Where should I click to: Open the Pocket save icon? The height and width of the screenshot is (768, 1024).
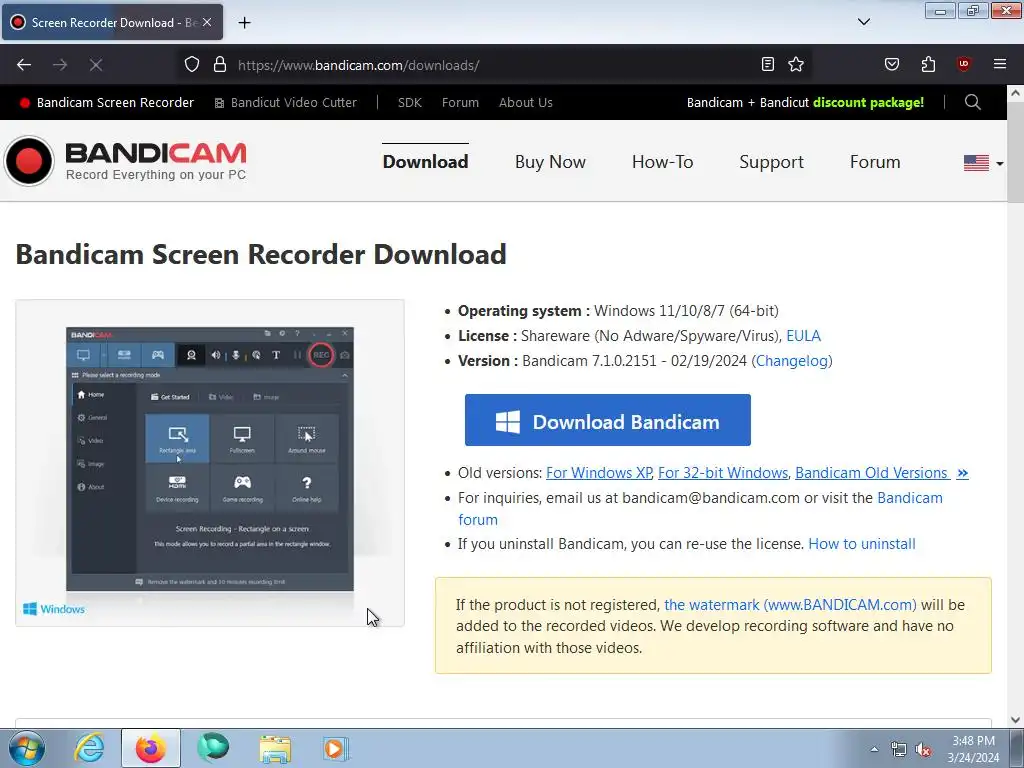891,64
